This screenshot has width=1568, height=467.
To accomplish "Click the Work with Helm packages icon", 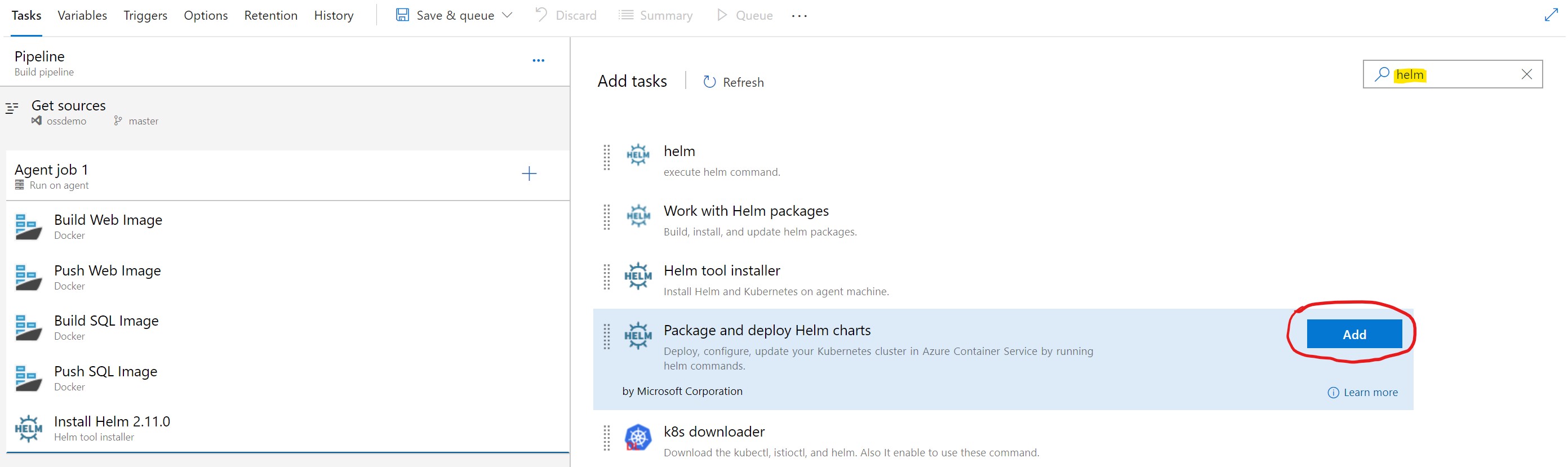I will (638, 216).
